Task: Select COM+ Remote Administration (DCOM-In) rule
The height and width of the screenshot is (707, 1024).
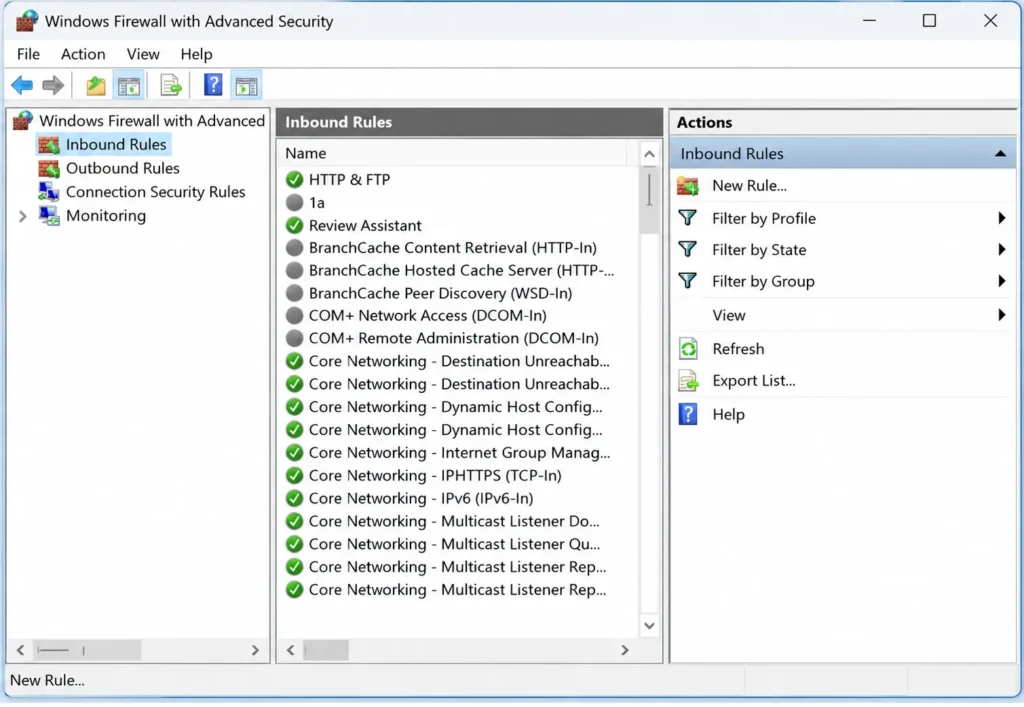Action: (x=453, y=338)
